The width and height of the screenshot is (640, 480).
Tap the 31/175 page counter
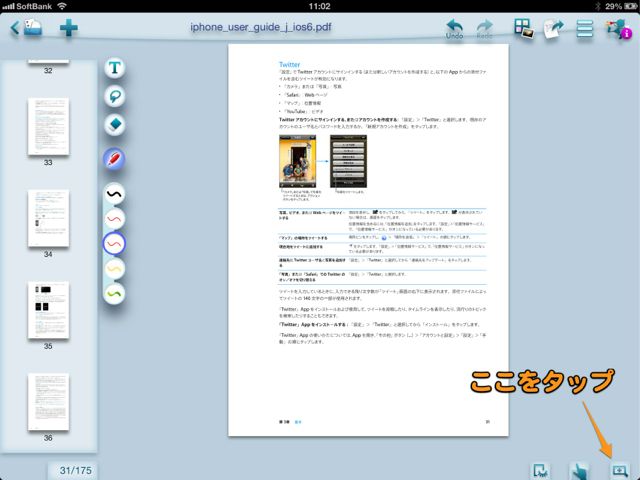click(x=76, y=471)
